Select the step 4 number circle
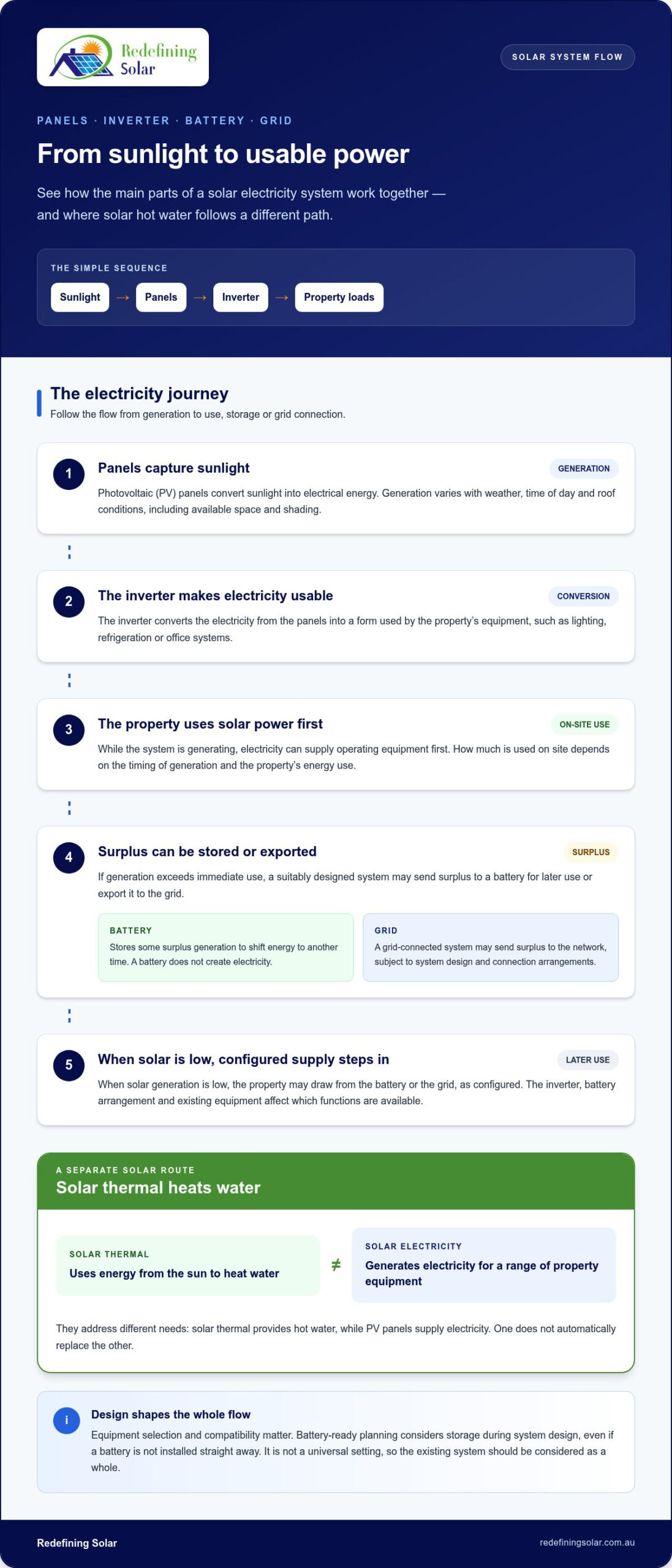672x1568 pixels. point(69,858)
